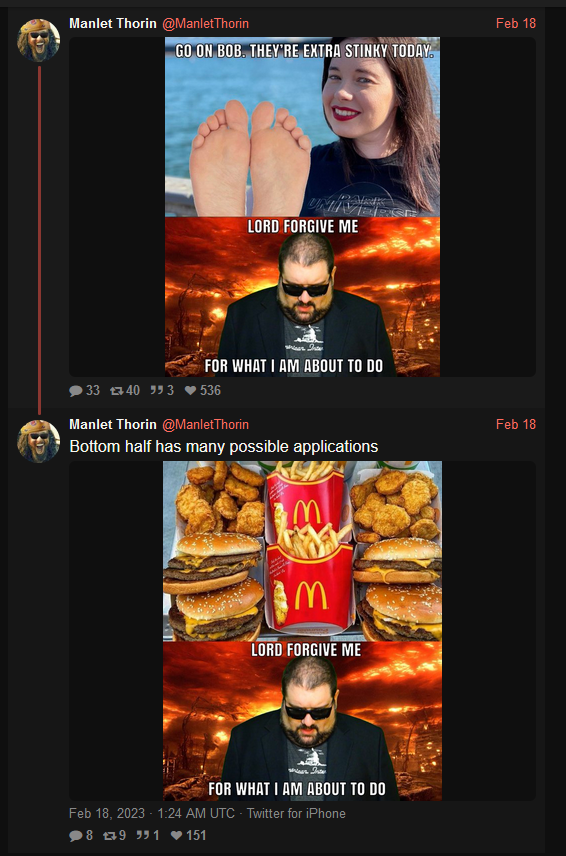Click the reply icon with 33 comments
This screenshot has width=566, height=856.
point(76,390)
